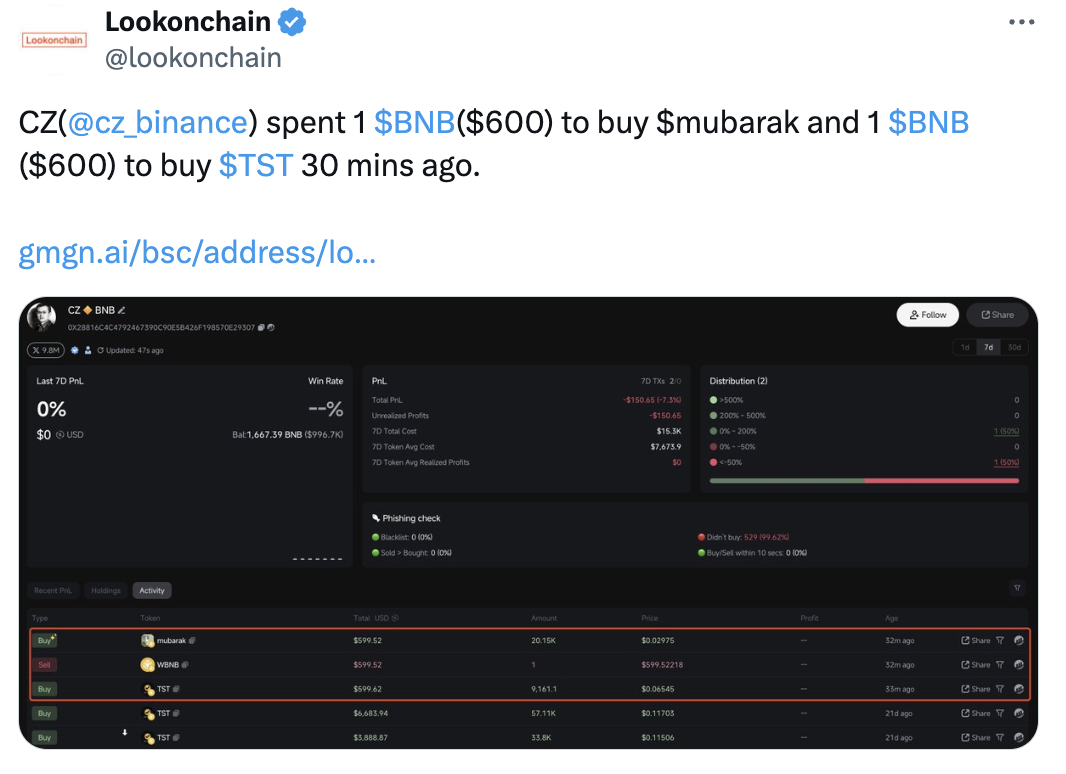Click the Share button beside Follow

click(x=997, y=314)
